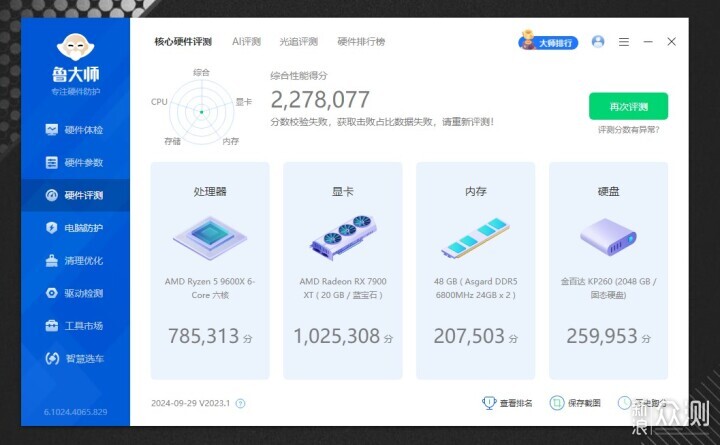Open the 大师排行 badge

(x=548, y=42)
